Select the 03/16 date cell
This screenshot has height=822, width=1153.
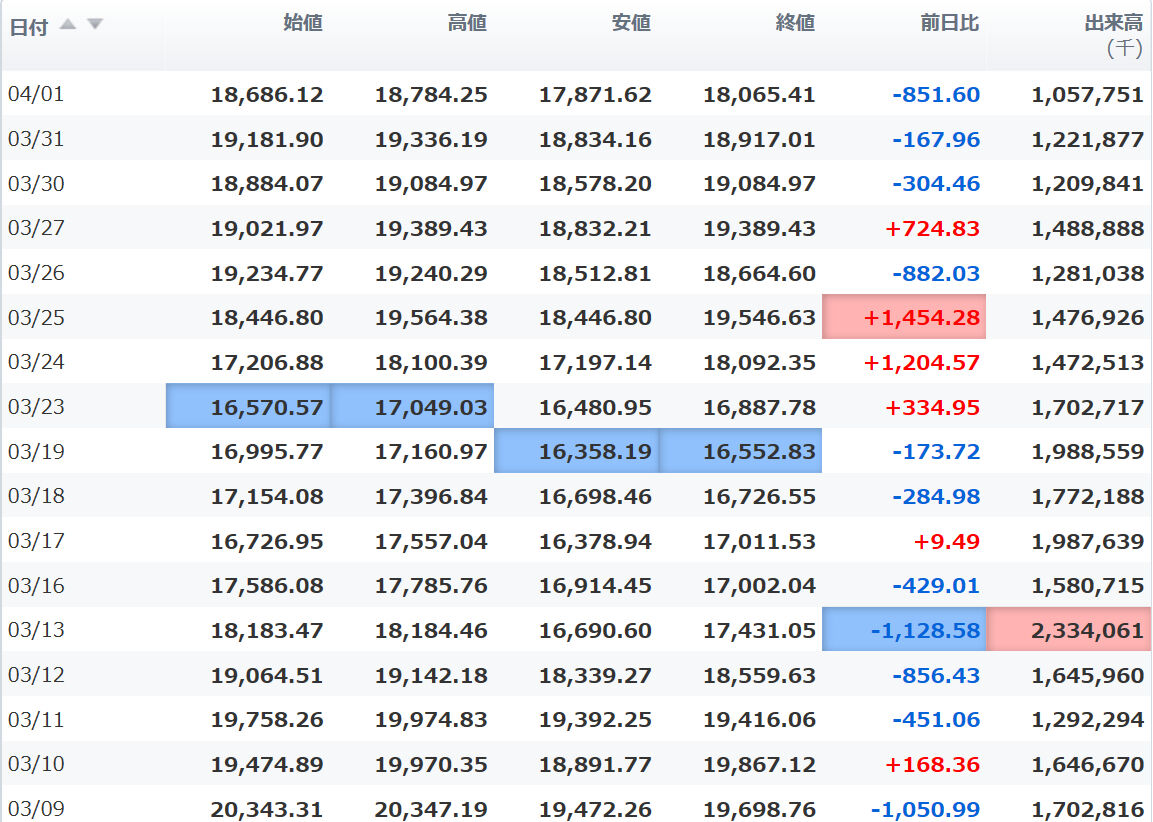pyautogui.click(x=36, y=586)
